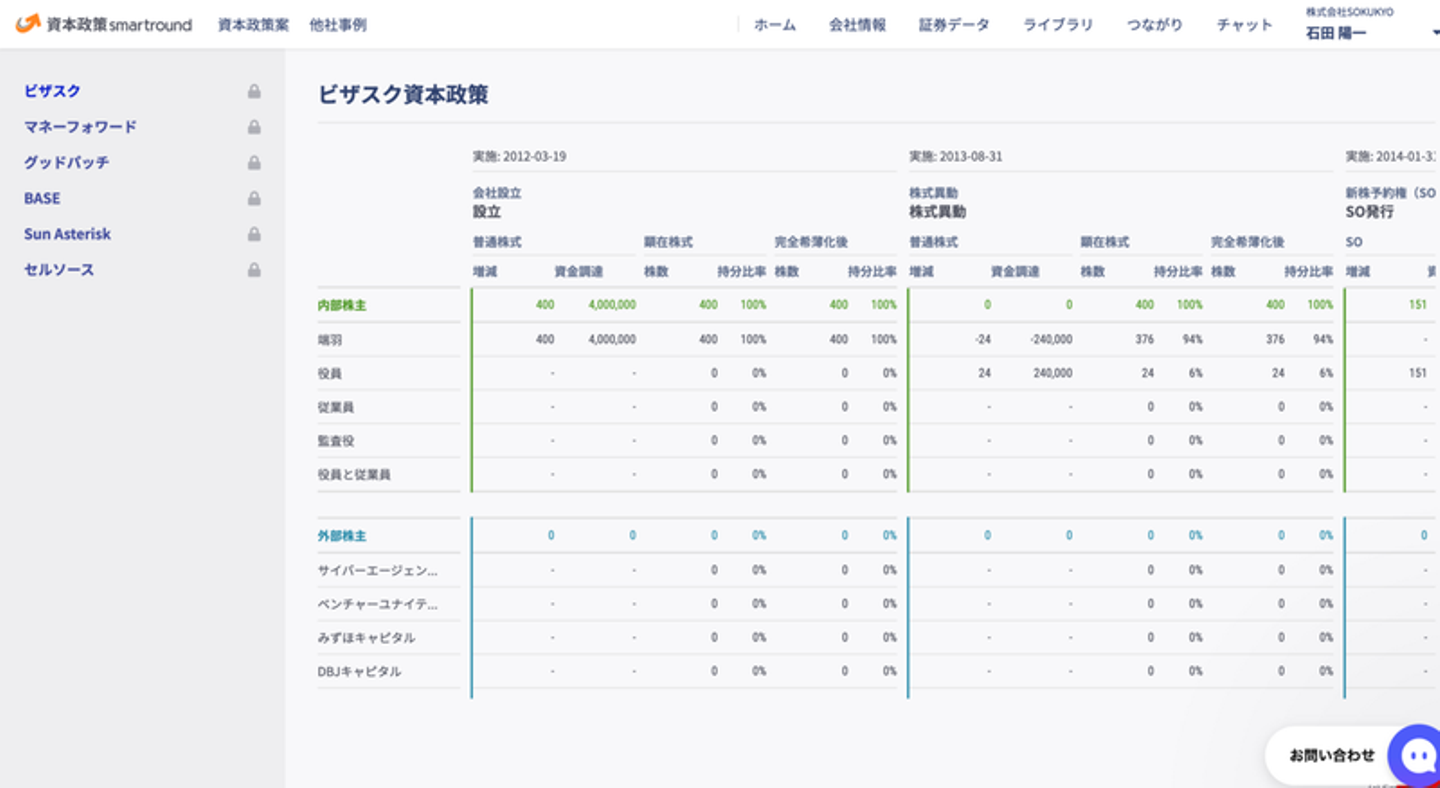This screenshot has width=1440, height=788.
Task: Click the lock icon beside グッドパッチ
Action: point(254,162)
